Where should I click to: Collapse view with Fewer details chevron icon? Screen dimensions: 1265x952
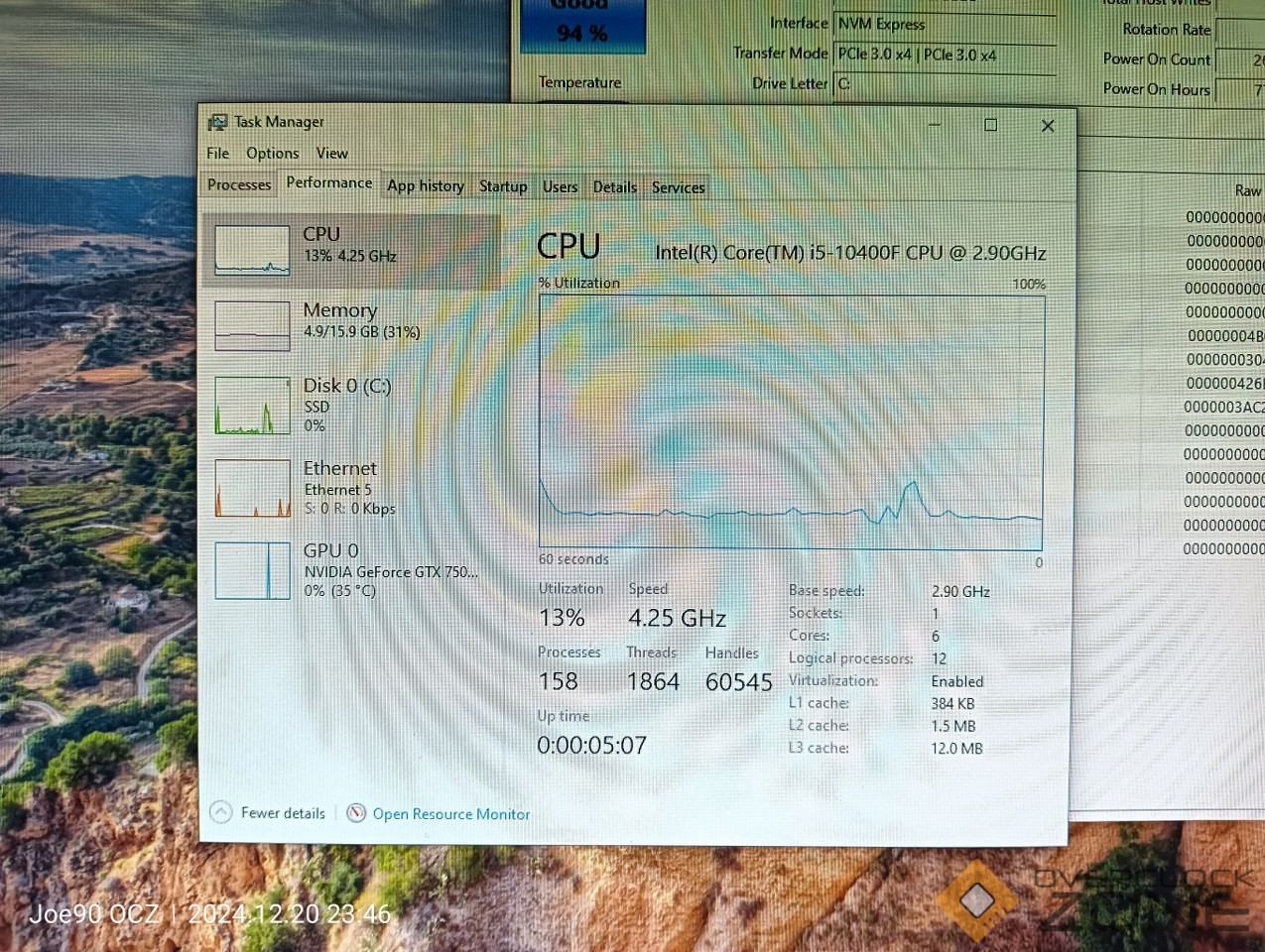point(220,812)
